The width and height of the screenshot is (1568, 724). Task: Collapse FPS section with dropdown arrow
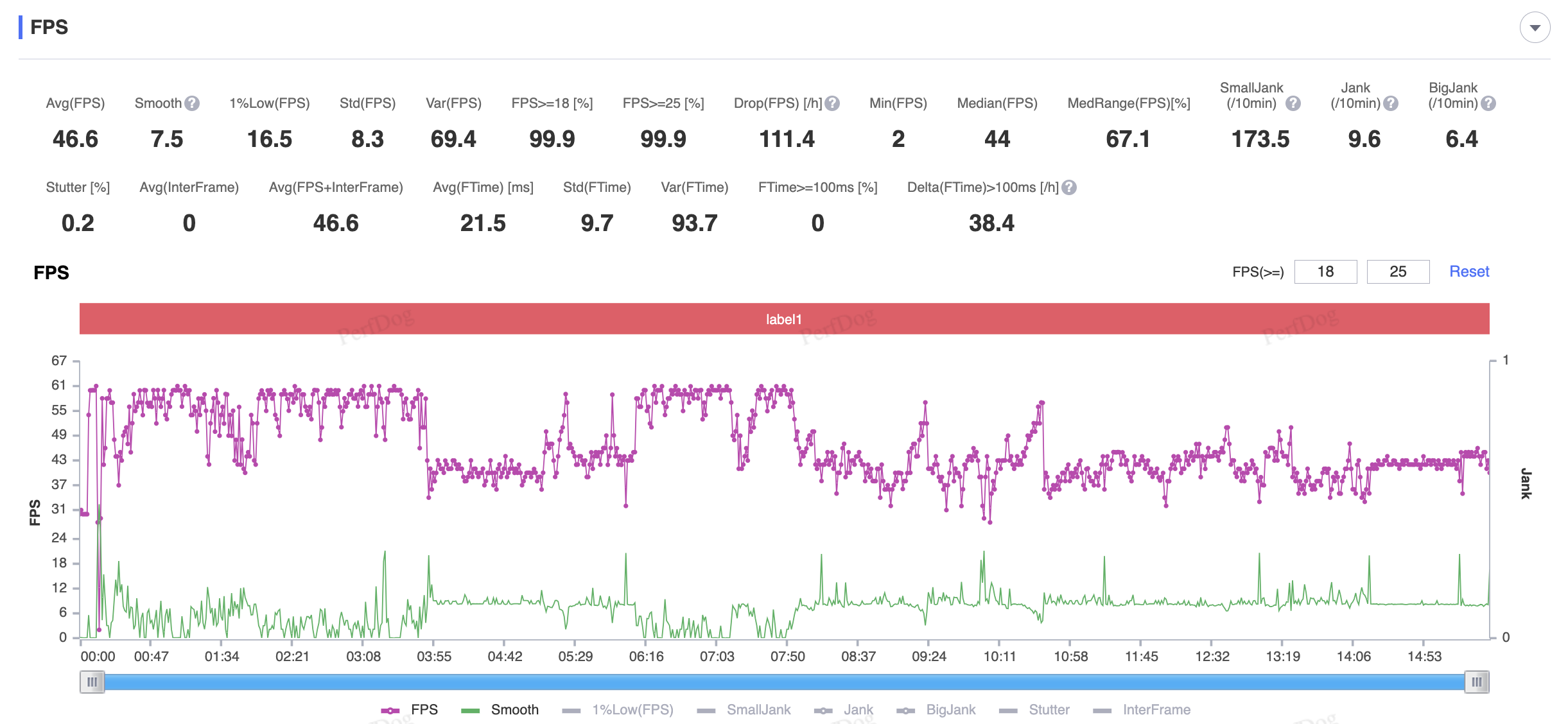click(1535, 28)
